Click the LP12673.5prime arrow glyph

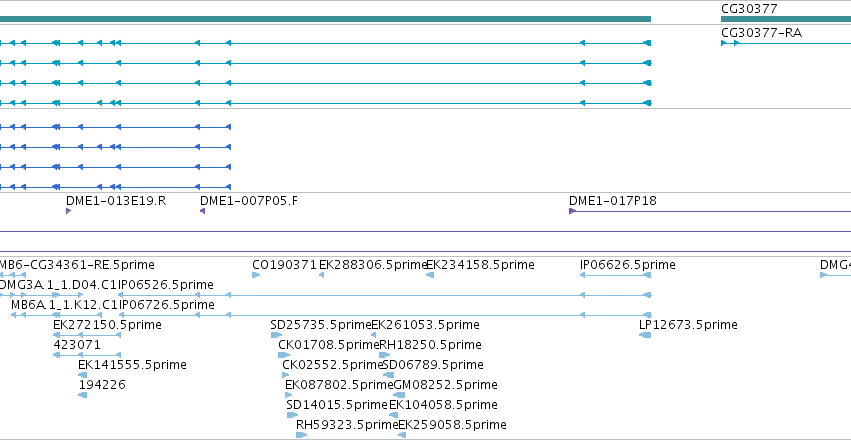click(645, 335)
